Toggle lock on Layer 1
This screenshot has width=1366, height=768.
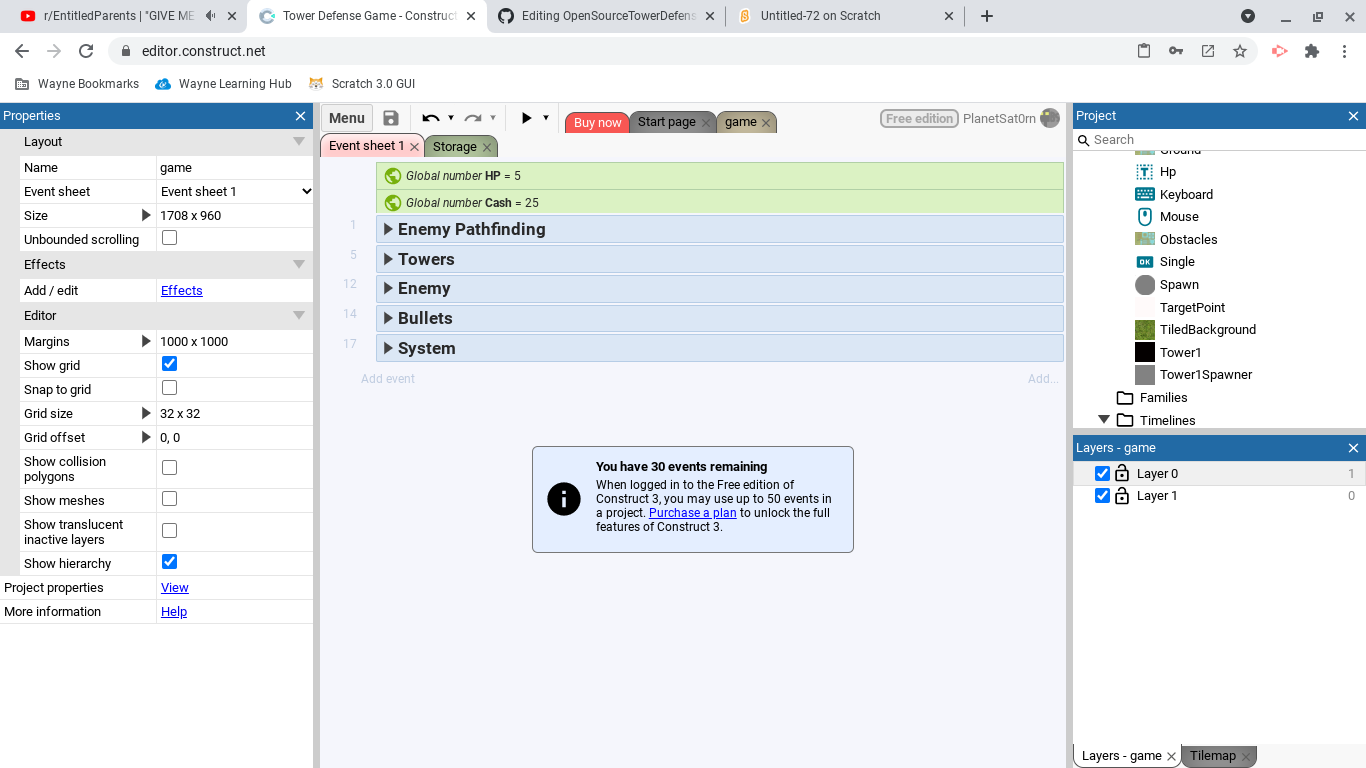point(1122,496)
